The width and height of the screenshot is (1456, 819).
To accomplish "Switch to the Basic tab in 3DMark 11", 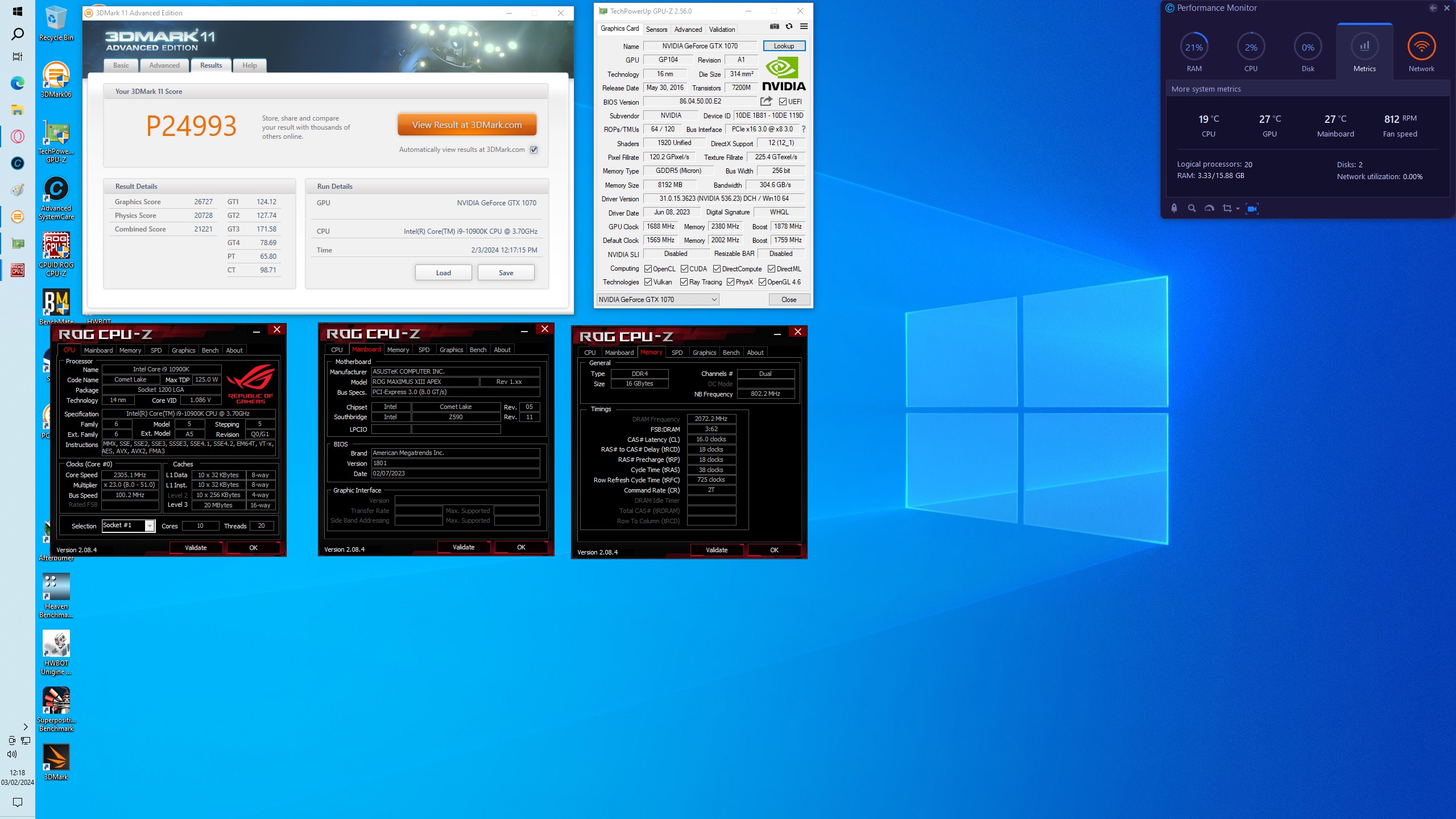I will (x=121, y=65).
